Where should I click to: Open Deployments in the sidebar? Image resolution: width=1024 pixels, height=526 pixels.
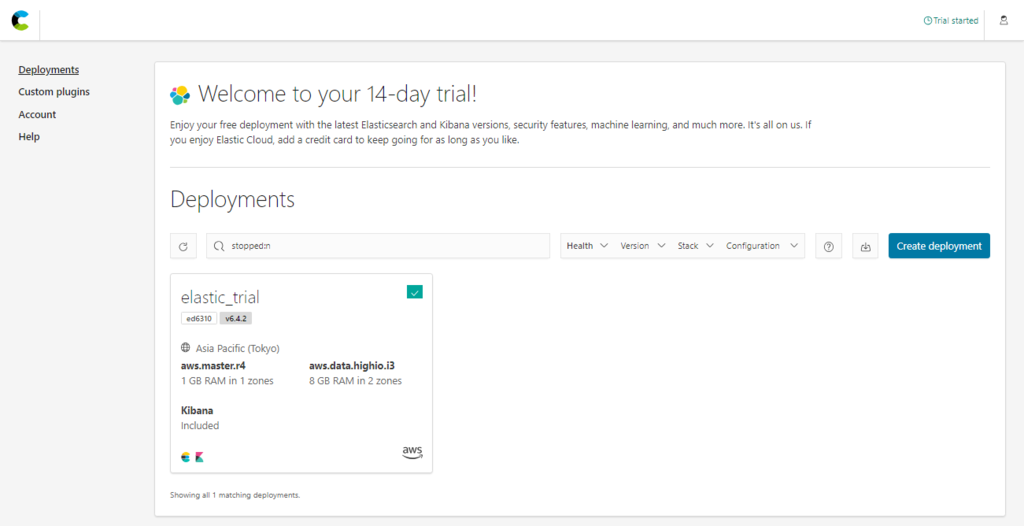click(49, 70)
